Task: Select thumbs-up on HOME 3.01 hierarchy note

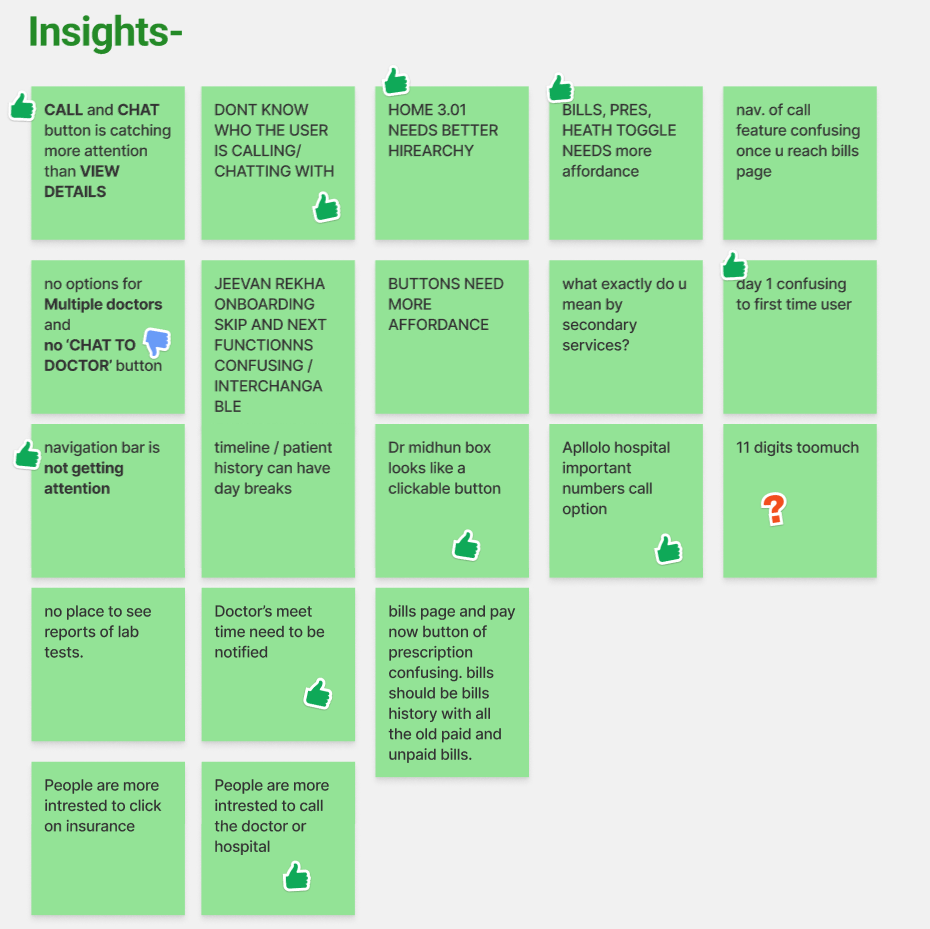Action: click(396, 81)
